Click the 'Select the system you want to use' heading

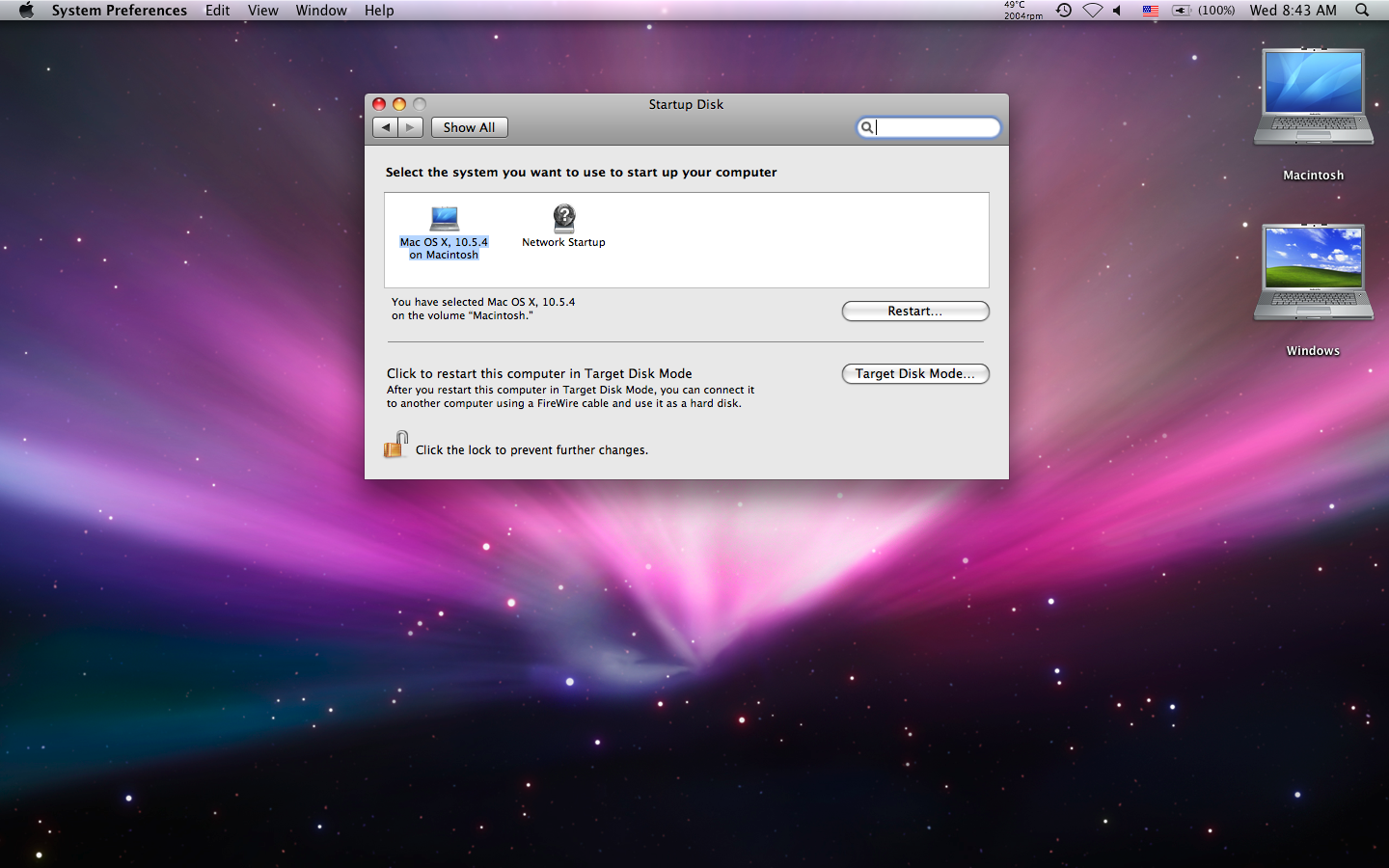[581, 173]
